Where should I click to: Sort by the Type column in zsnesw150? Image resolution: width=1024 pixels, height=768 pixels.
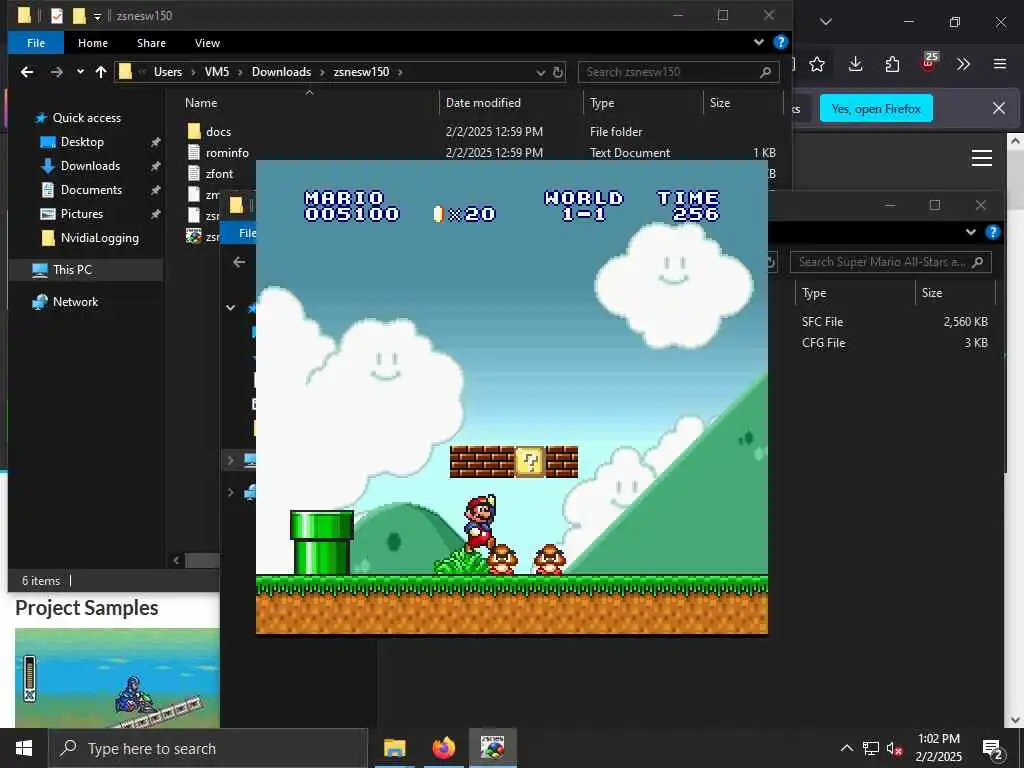[x=602, y=103]
